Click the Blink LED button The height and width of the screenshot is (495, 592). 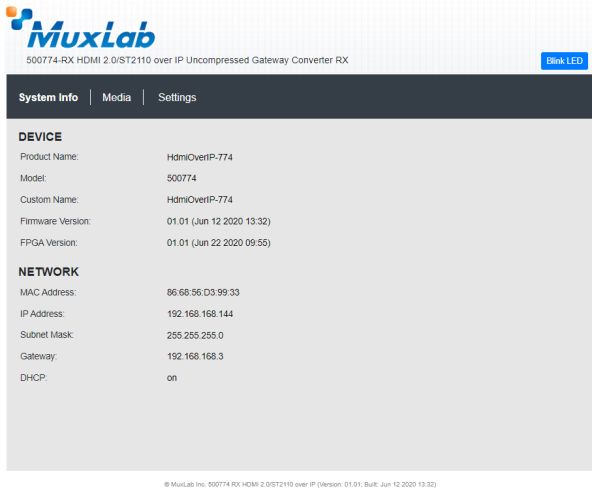tap(564, 61)
